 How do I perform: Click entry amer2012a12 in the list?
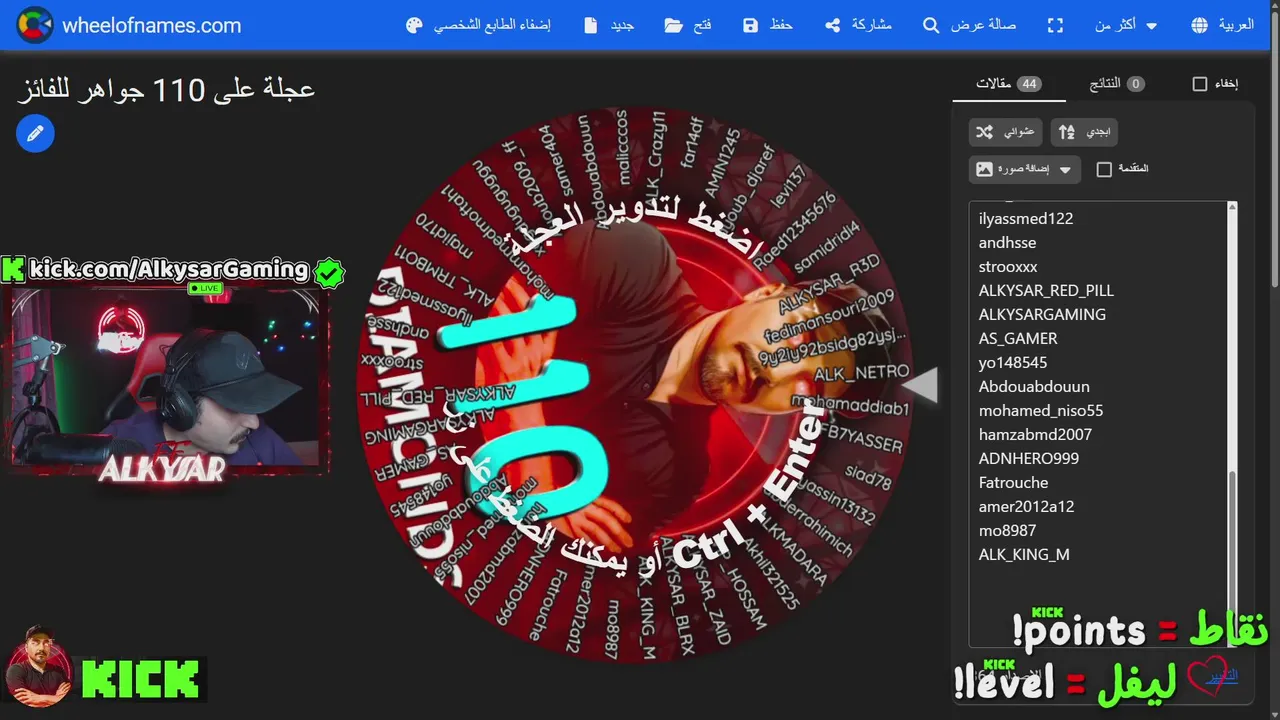(1026, 506)
